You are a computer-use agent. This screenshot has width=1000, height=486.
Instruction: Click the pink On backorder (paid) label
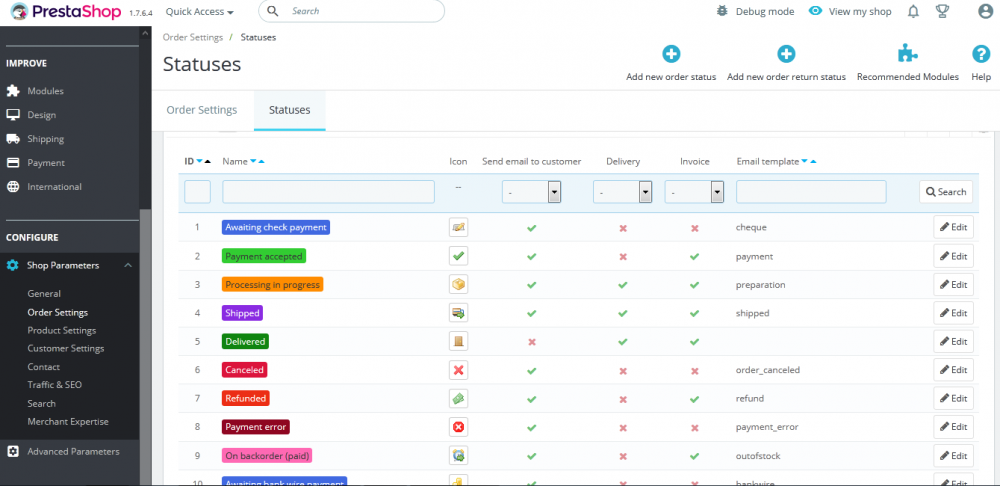(x=267, y=456)
